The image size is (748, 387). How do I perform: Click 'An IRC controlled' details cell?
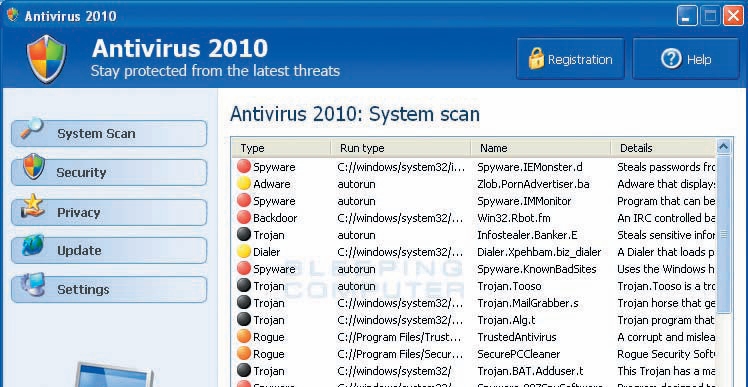(x=666, y=218)
